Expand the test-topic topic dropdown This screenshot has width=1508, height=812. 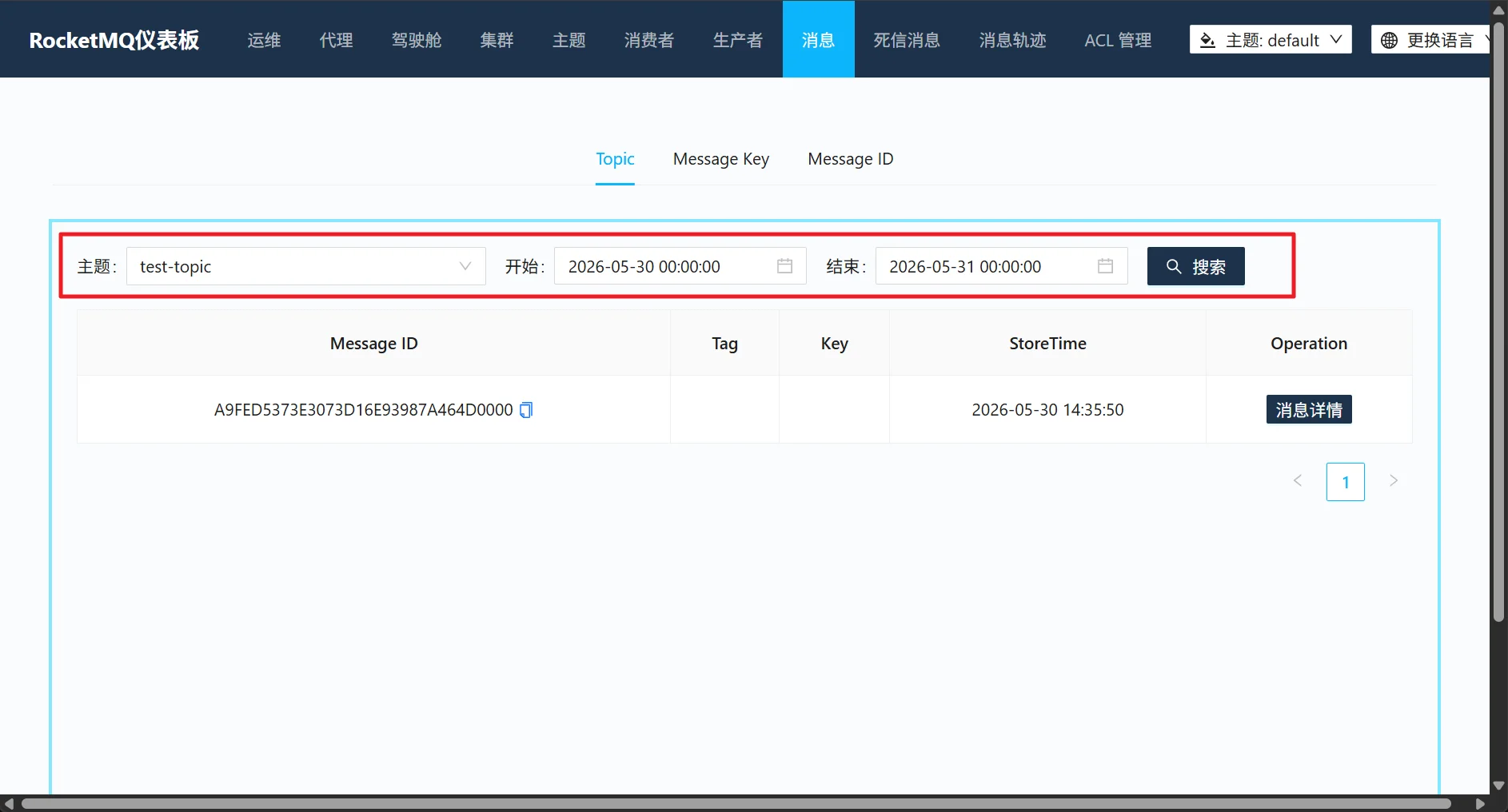click(x=306, y=266)
